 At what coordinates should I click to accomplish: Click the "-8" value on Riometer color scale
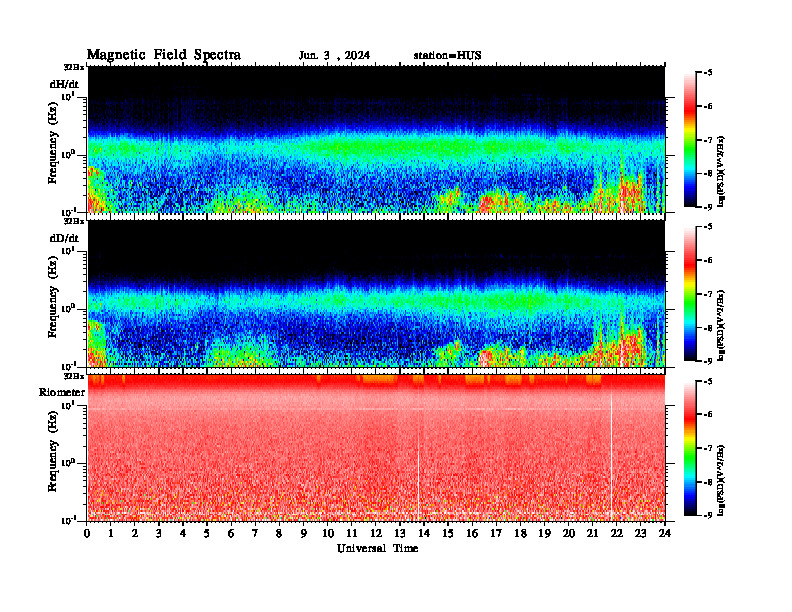(x=709, y=482)
